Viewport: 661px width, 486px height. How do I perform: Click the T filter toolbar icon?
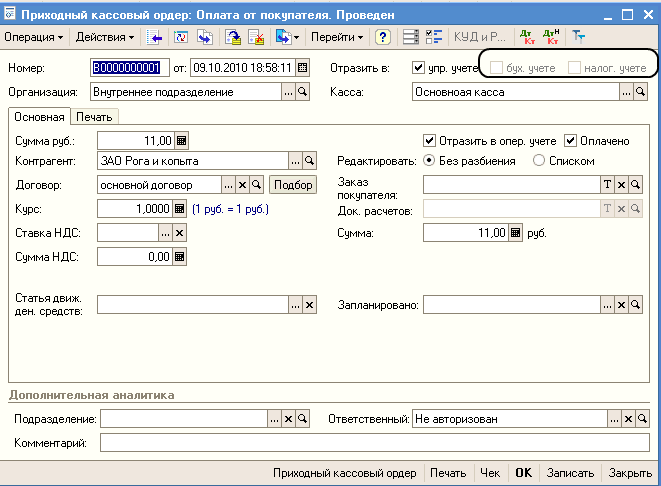(x=578, y=37)
